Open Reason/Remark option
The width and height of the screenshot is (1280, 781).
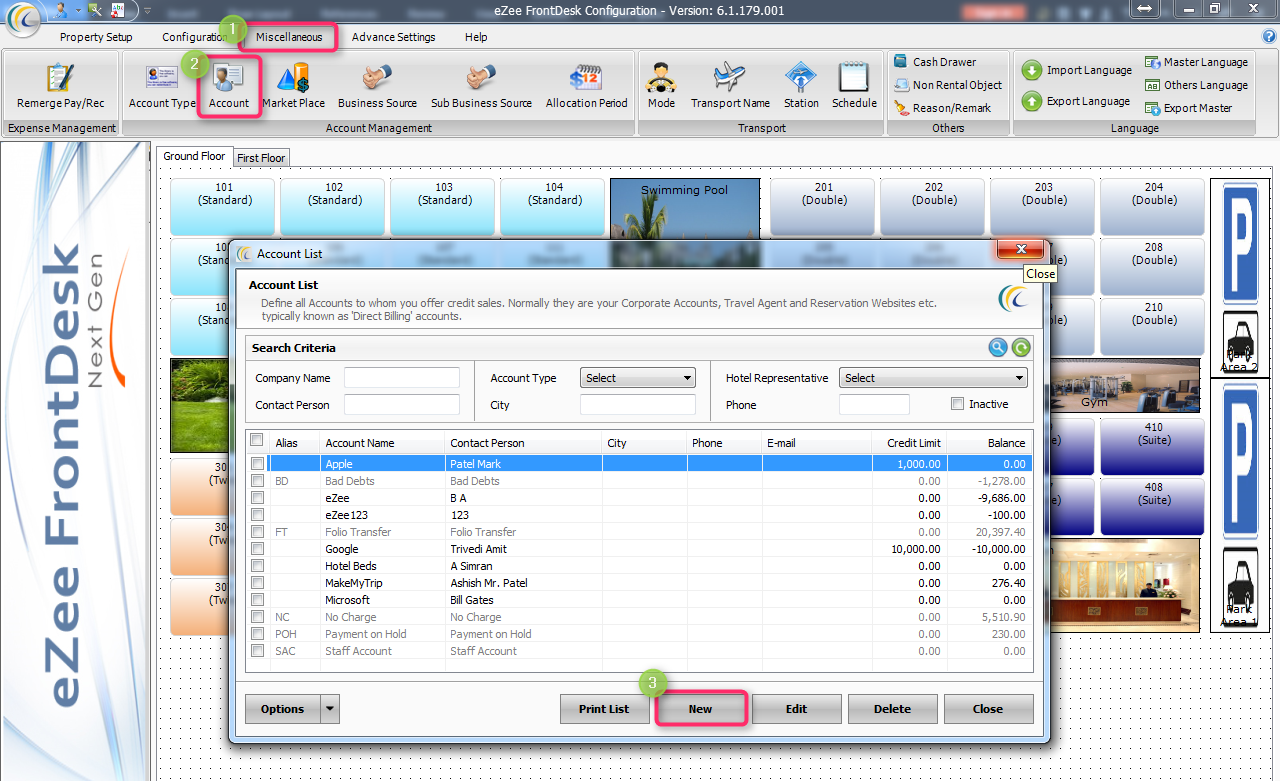pos(942,108)
